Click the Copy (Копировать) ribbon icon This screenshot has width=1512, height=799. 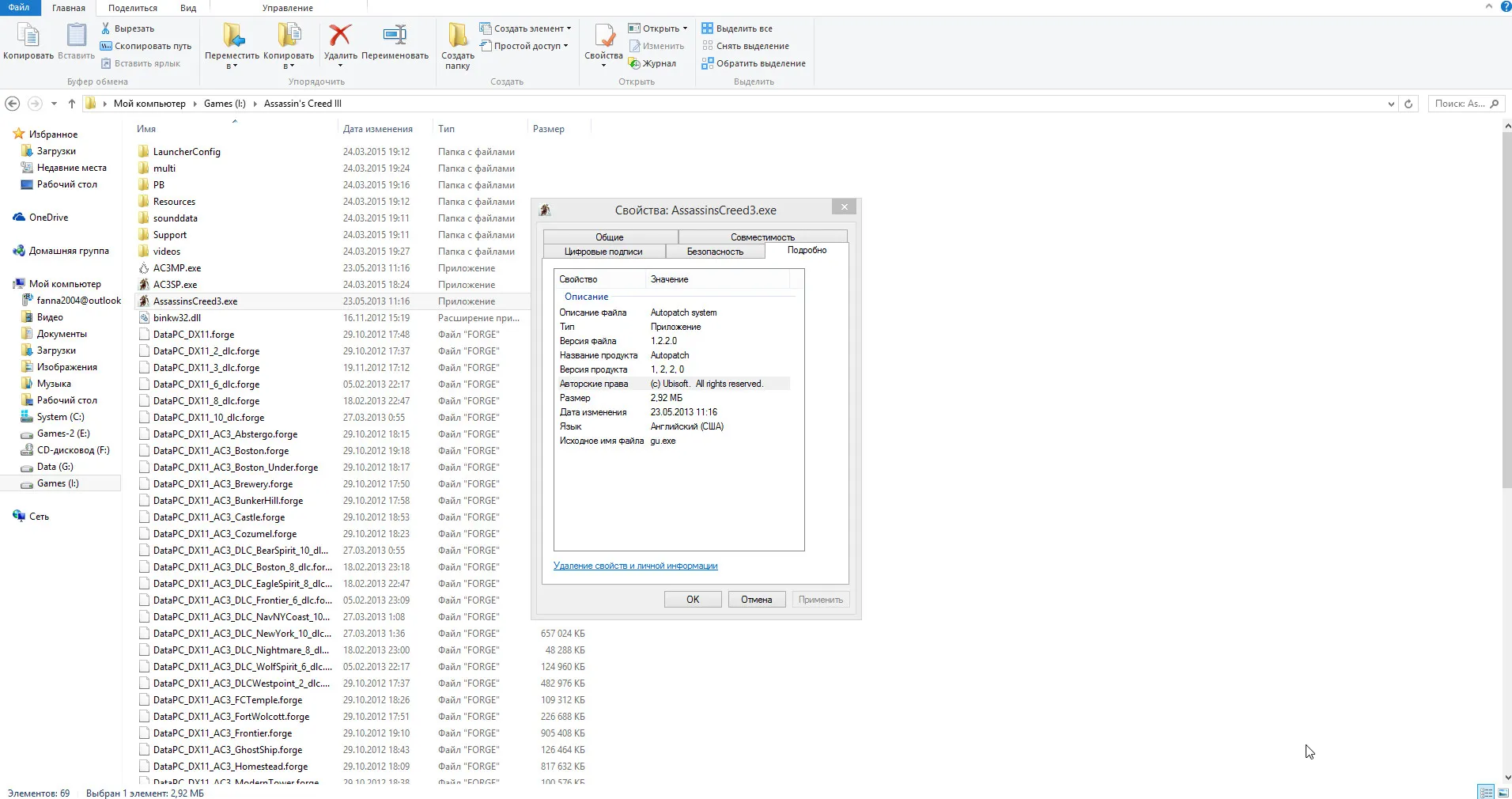(x=28, y=36)
